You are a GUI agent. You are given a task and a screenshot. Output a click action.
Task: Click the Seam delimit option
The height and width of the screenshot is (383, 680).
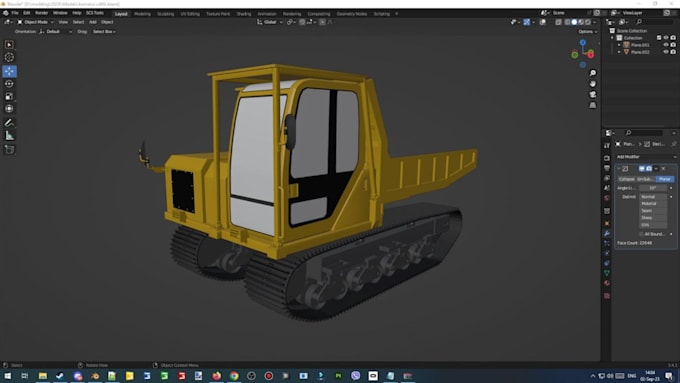(x=654, y=211)
